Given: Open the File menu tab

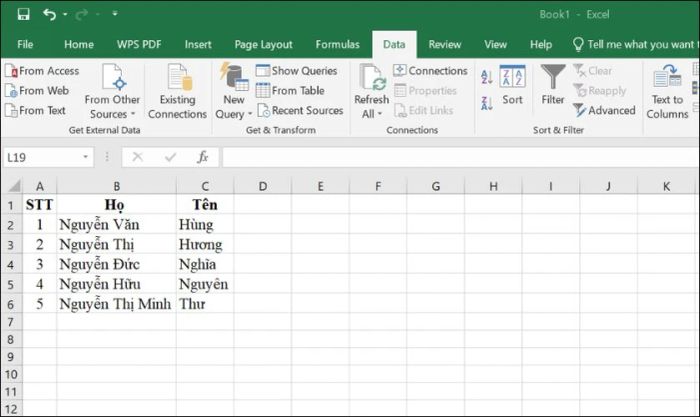Looking at the screenshot, I should click(25, 44).
